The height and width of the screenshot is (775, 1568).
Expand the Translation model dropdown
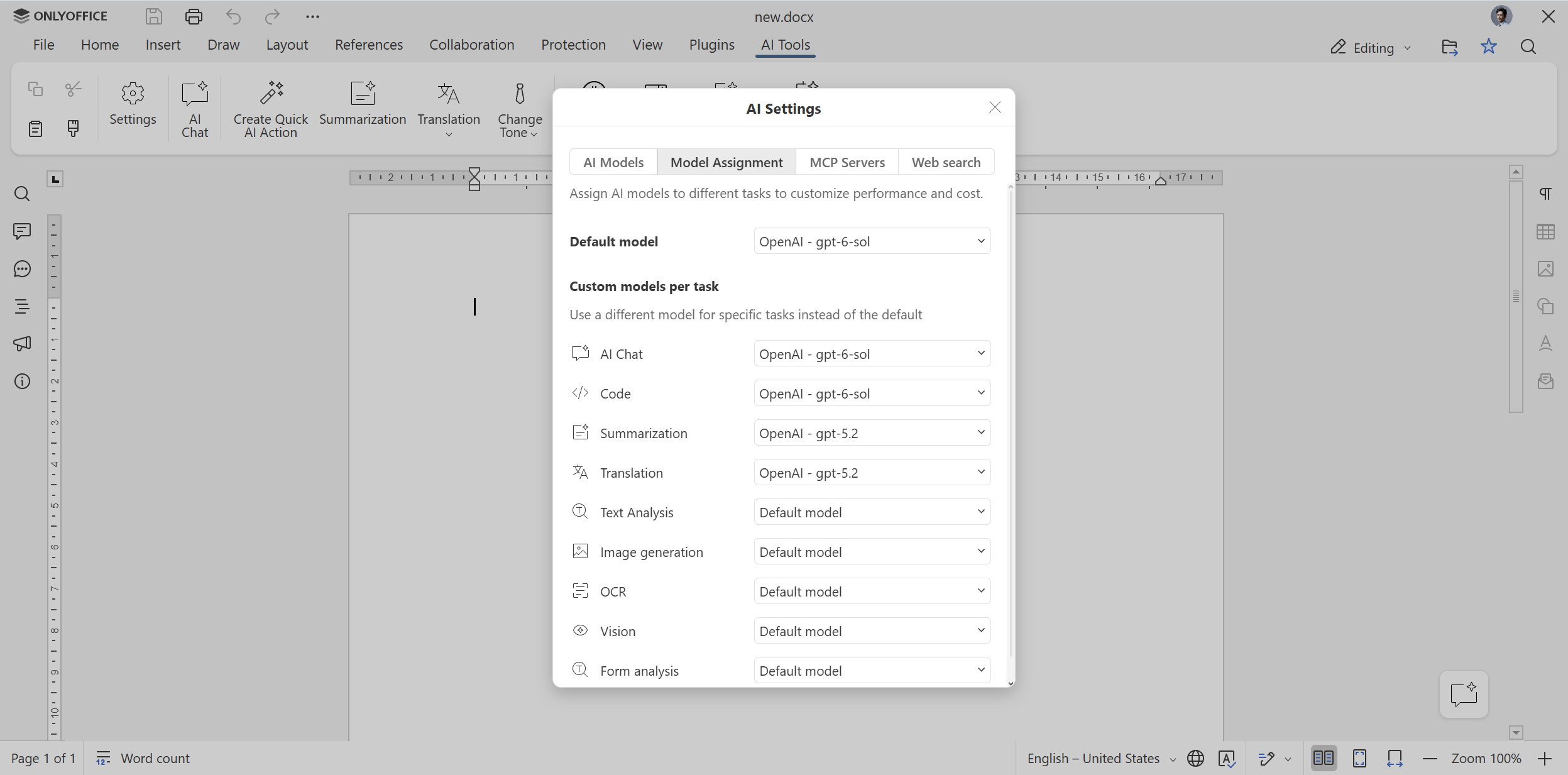coord(872,473)
